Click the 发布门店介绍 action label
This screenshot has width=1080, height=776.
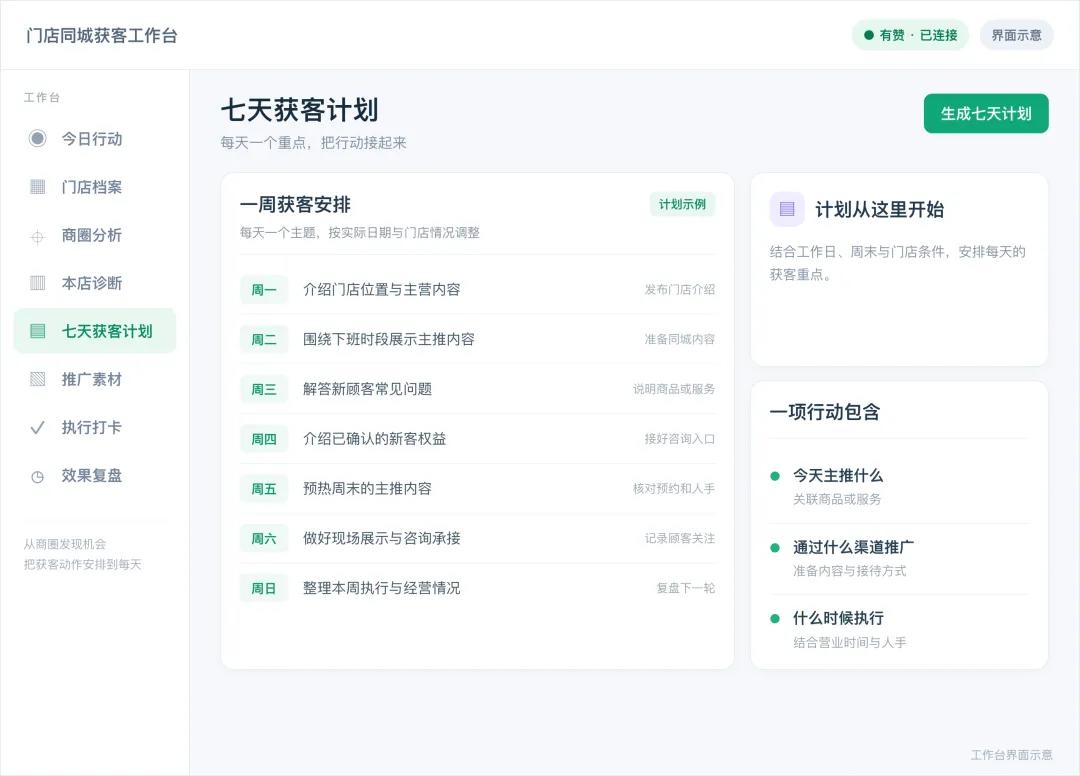(680, 290)
